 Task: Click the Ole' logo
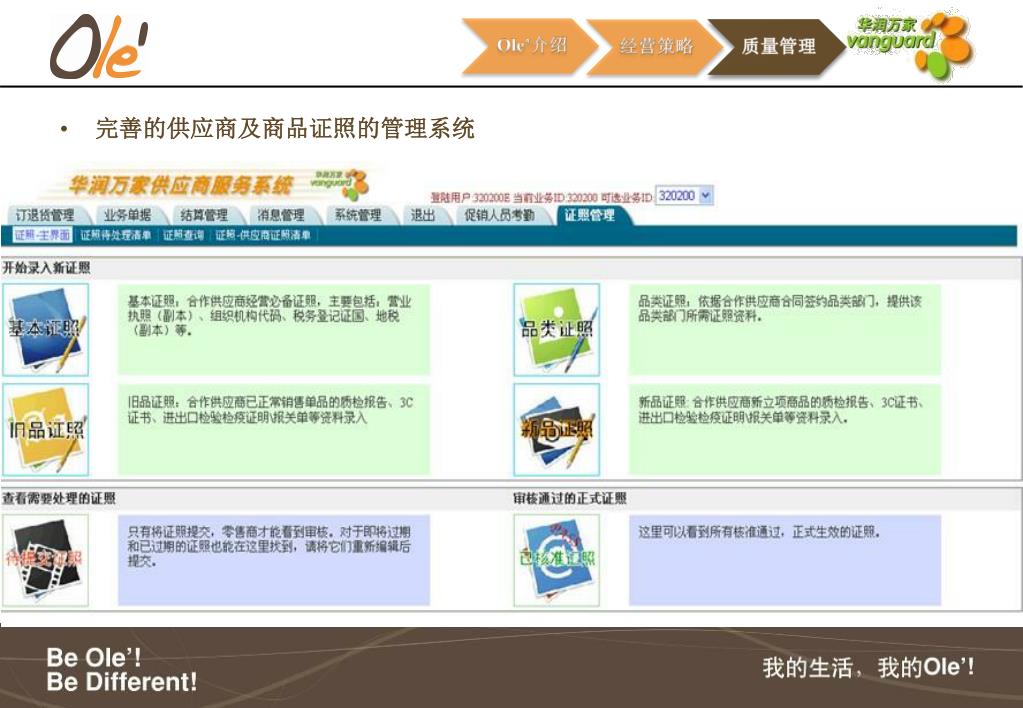(x=99, y=47)
